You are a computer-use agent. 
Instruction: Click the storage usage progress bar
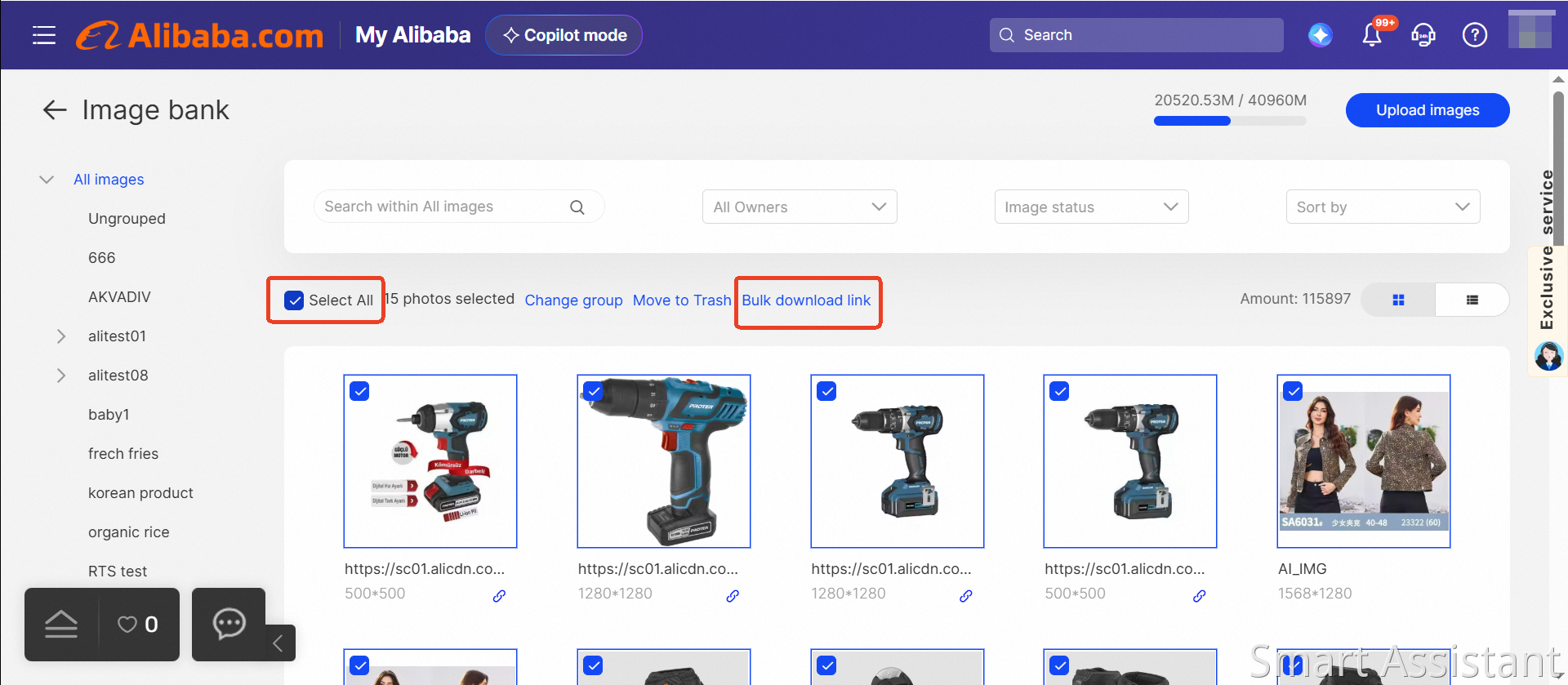(x=1230, y=121)
